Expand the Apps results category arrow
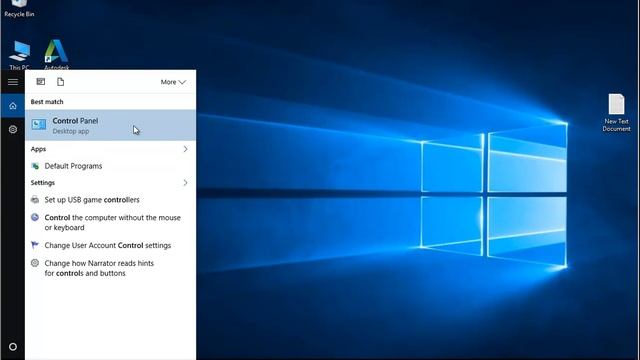The height and width of the screenshot is (360, 640). coord(185,149)
